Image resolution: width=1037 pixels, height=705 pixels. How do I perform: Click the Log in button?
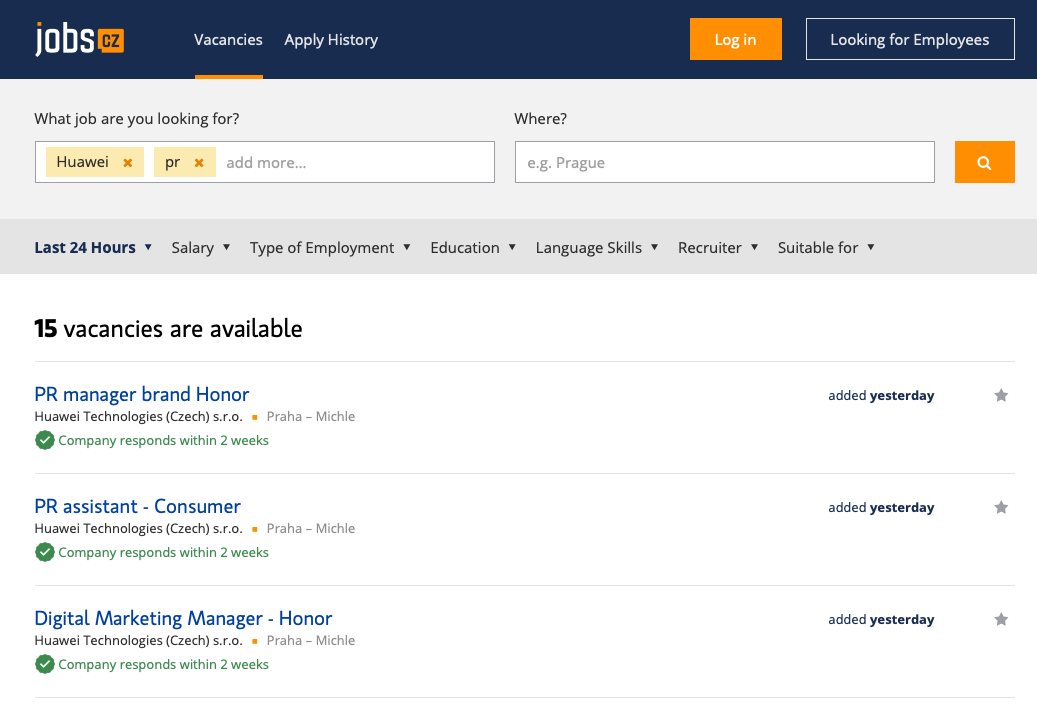pos(735,39)
